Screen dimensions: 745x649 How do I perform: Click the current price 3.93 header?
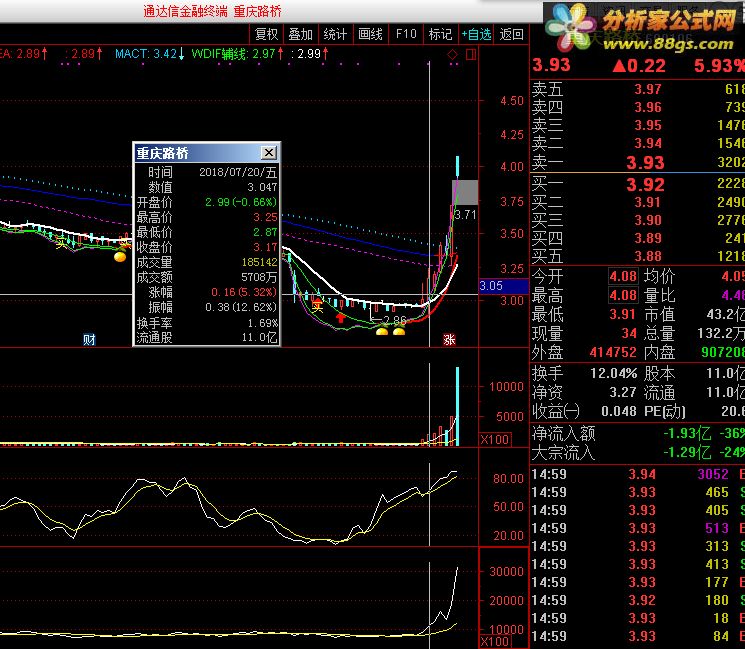[551, 65]
